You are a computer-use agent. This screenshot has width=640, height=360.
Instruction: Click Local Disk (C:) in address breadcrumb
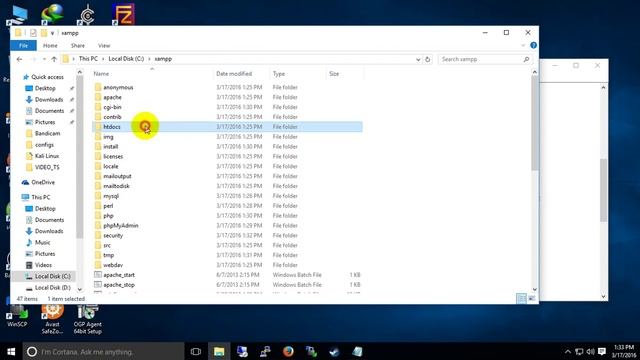[126, 59]
